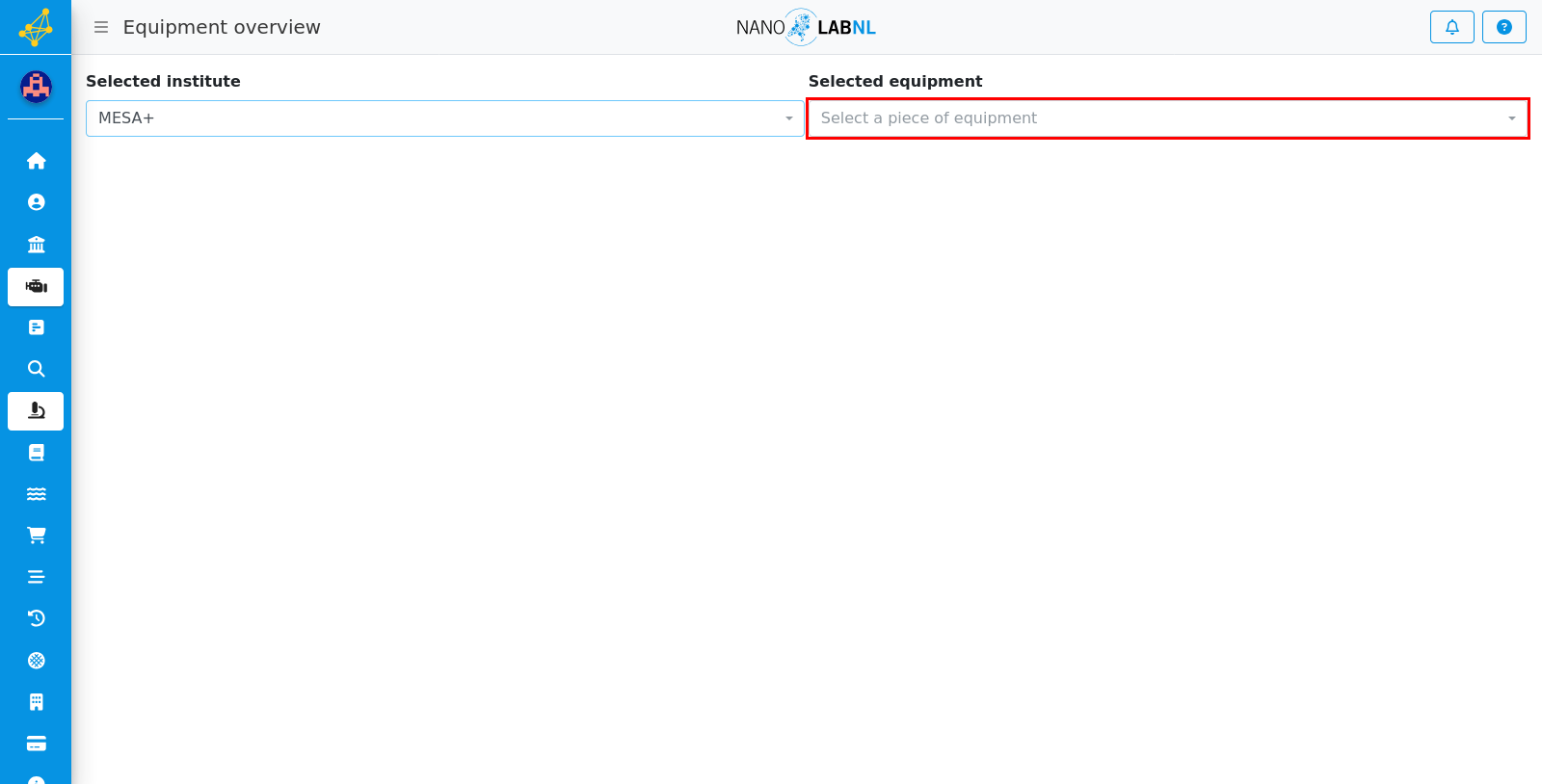The width and height of the screenshot is (1542, 784).
Task: Click the NANOLABNL logo
Action: pyautogui.click(x=806, y=27)
